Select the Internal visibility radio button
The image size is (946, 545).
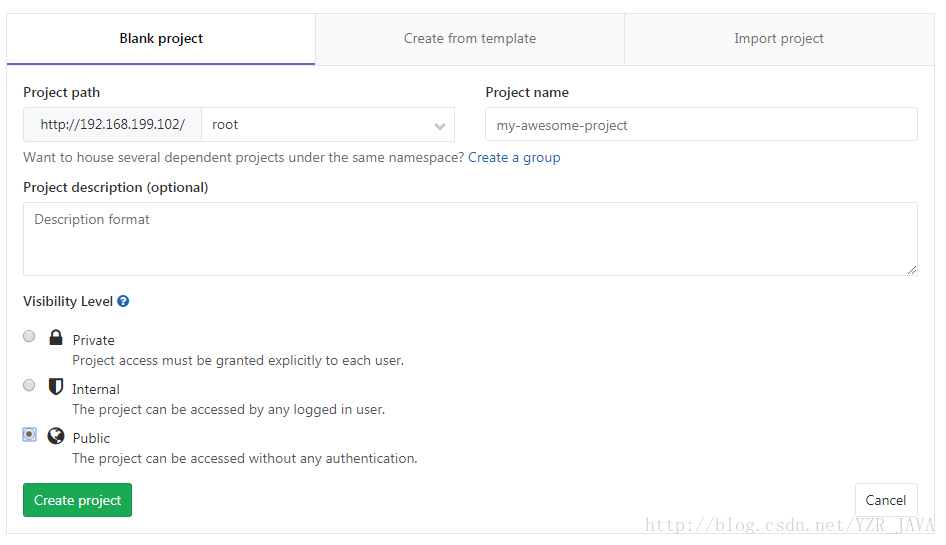coord(29,385)
